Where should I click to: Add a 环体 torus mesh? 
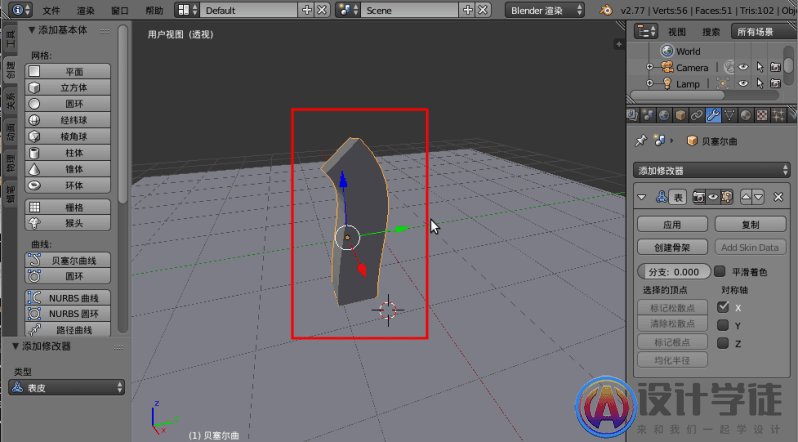[68, 185]
